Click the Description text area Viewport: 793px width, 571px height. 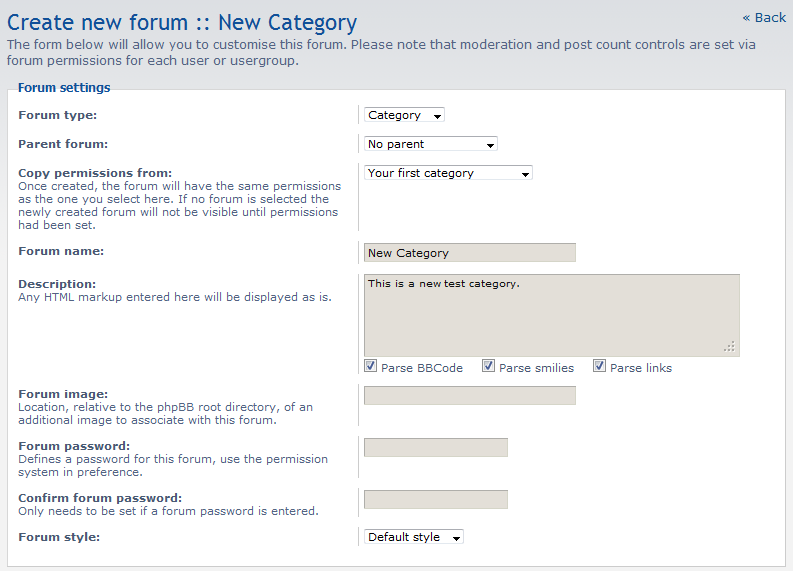[552, 316]
